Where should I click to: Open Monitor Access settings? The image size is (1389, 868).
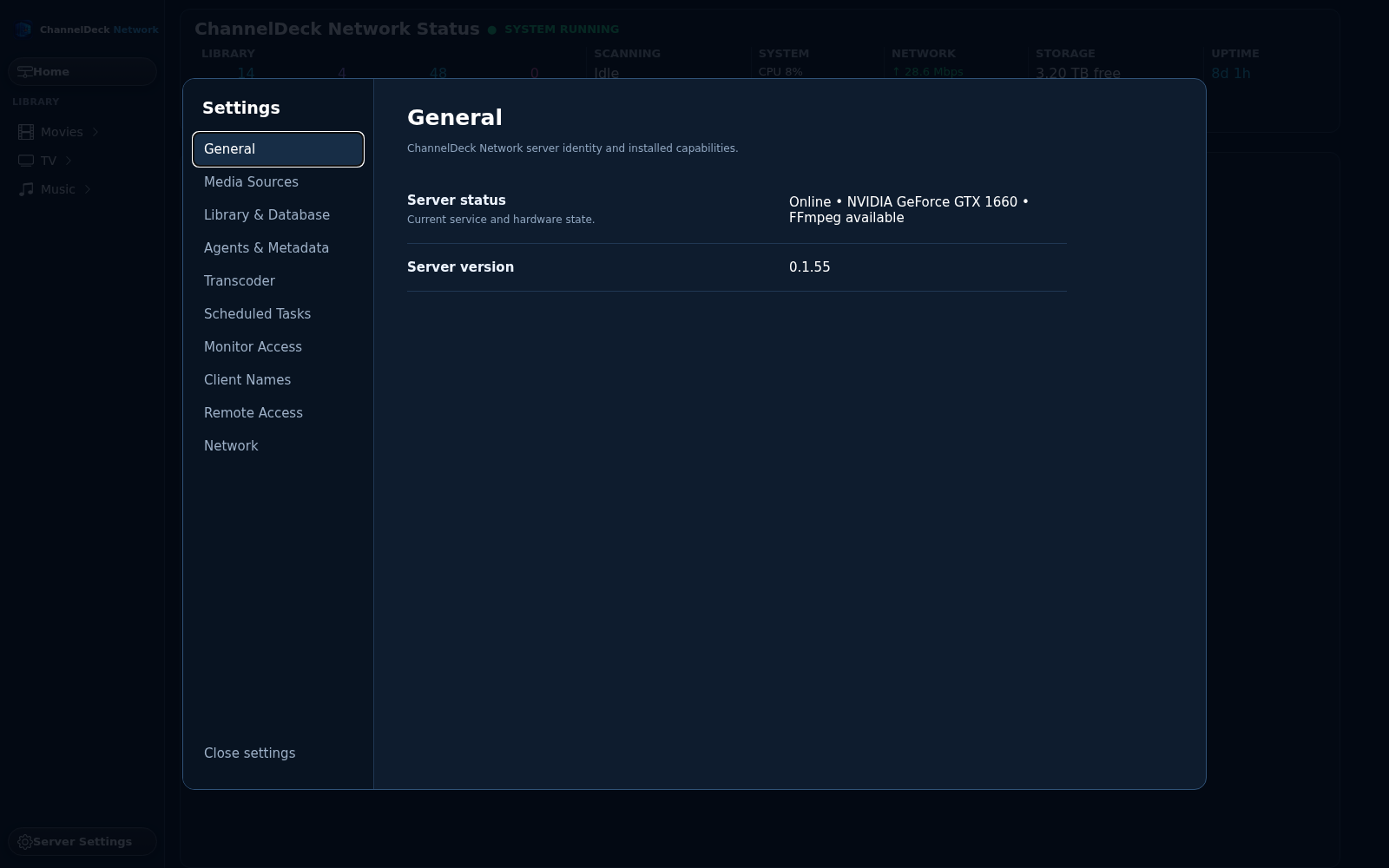[x=278, y=347]
